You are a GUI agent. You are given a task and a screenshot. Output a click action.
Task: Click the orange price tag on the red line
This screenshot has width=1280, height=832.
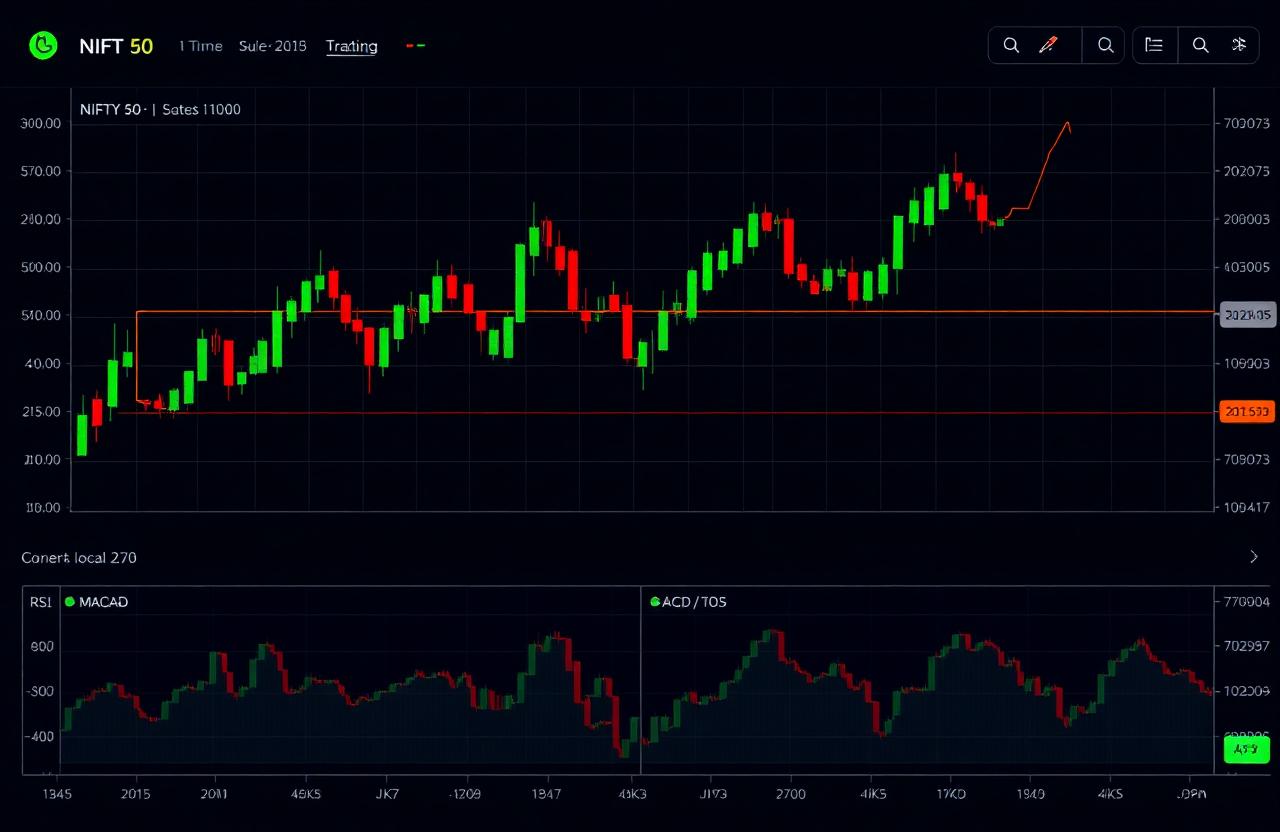1247,411
